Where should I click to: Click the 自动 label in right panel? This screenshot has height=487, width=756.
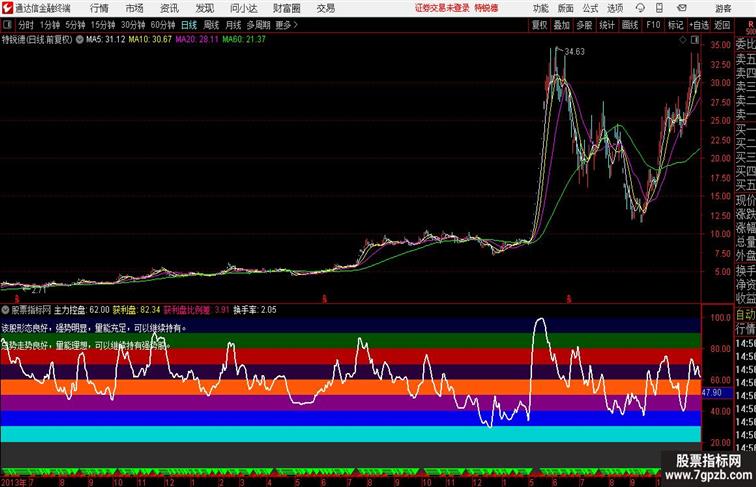pyautogui.click(x=745, y=315)
